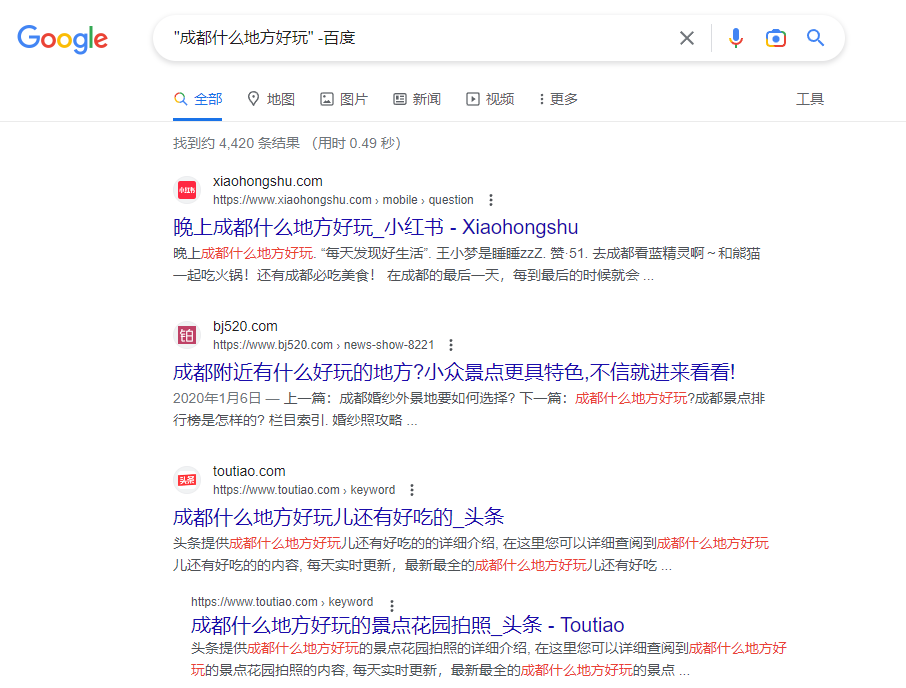906x688 pixels.
Task: Click the 2020年1月6日 date in snippet
Action: (x=217, y=399)
